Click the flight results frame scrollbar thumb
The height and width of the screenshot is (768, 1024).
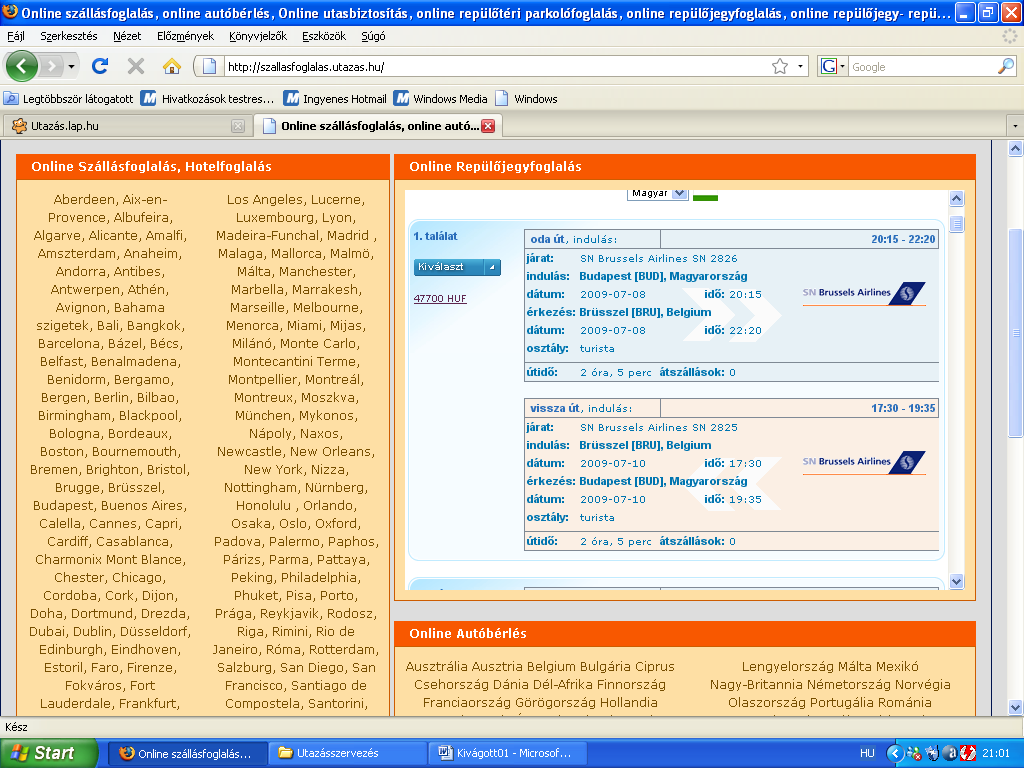[957, 224]
